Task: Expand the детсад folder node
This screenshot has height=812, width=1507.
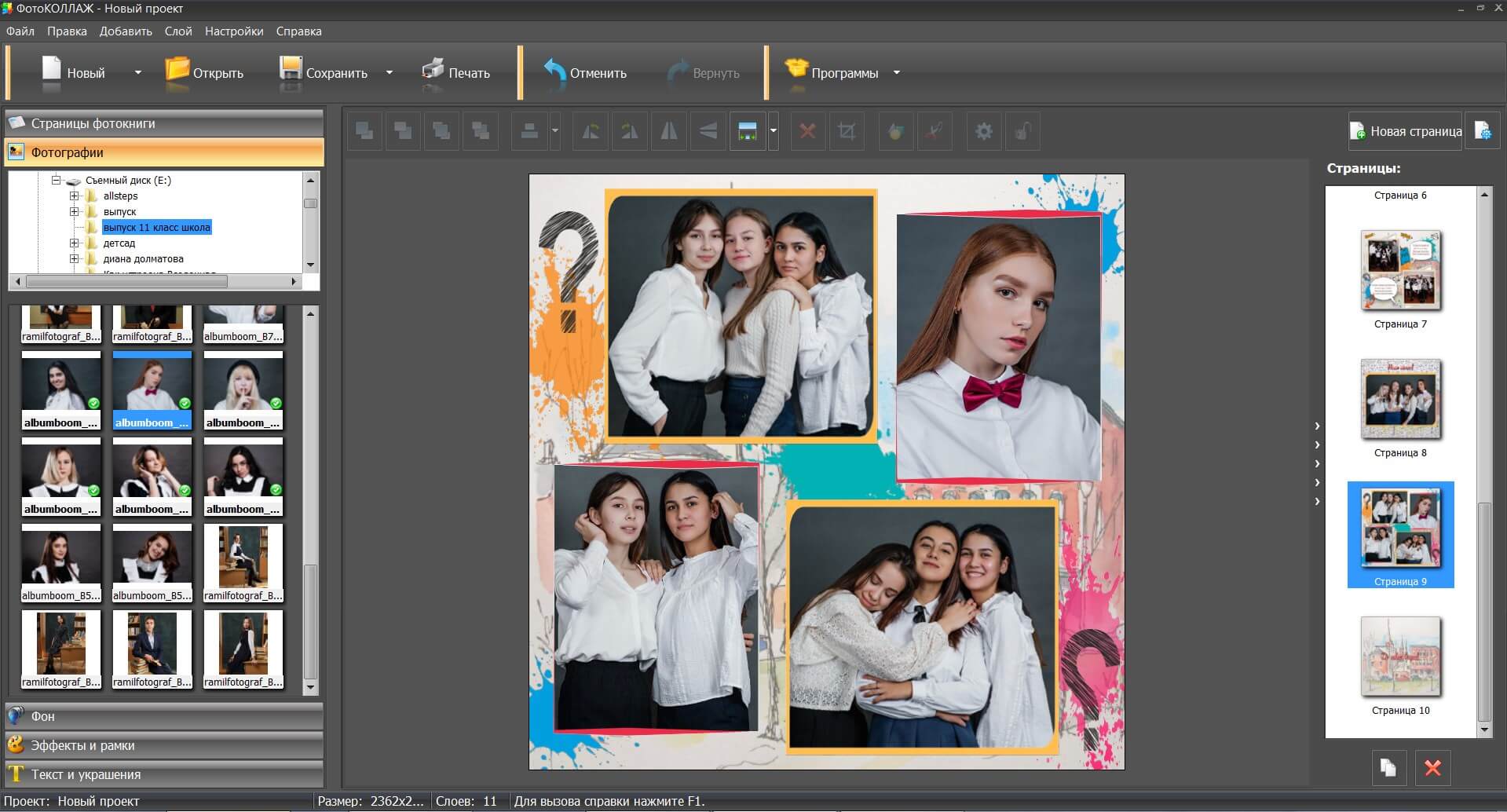Action: 74,243
